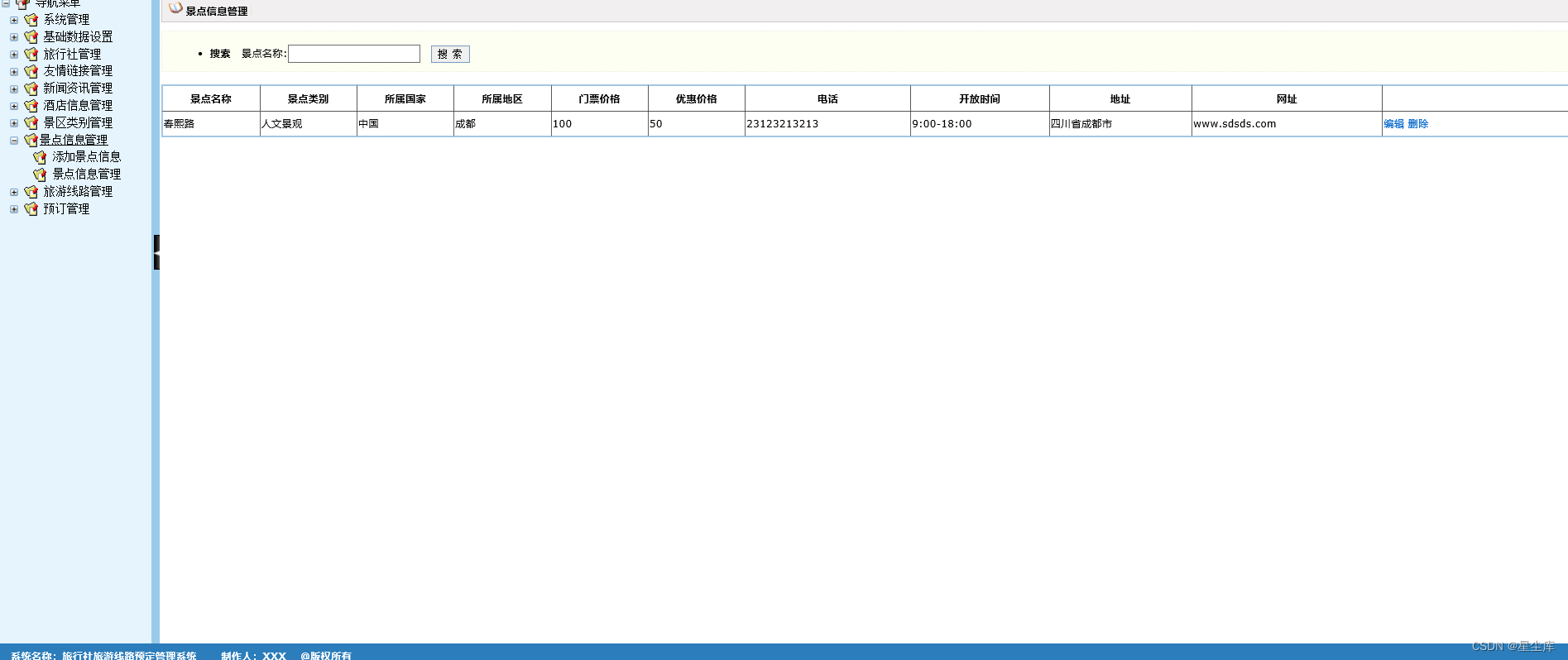The width and height of the screenshot is (1568, 660).
Task: Open 景点信息管理 child submenu item
Action: click(87, 175)
